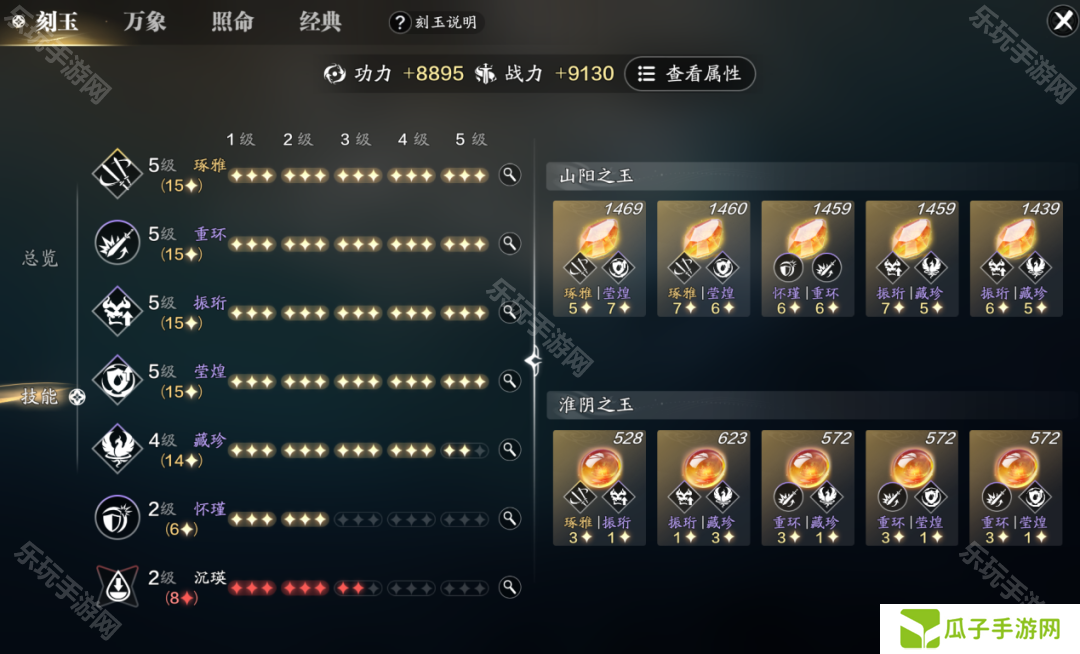Screen dimensions: 1080x654
Task: Collapse the panel with the center divider handle
Action: 533,360
